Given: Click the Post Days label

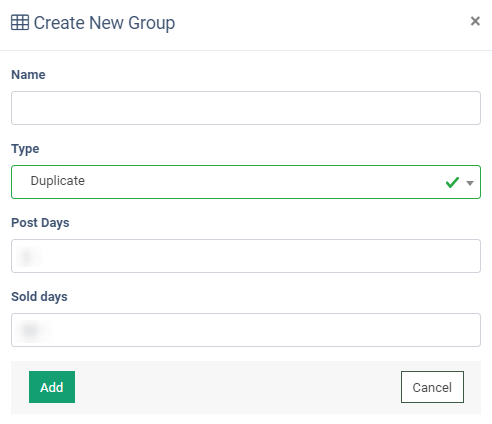Looking at the screenshot, I should click(40, 223).
